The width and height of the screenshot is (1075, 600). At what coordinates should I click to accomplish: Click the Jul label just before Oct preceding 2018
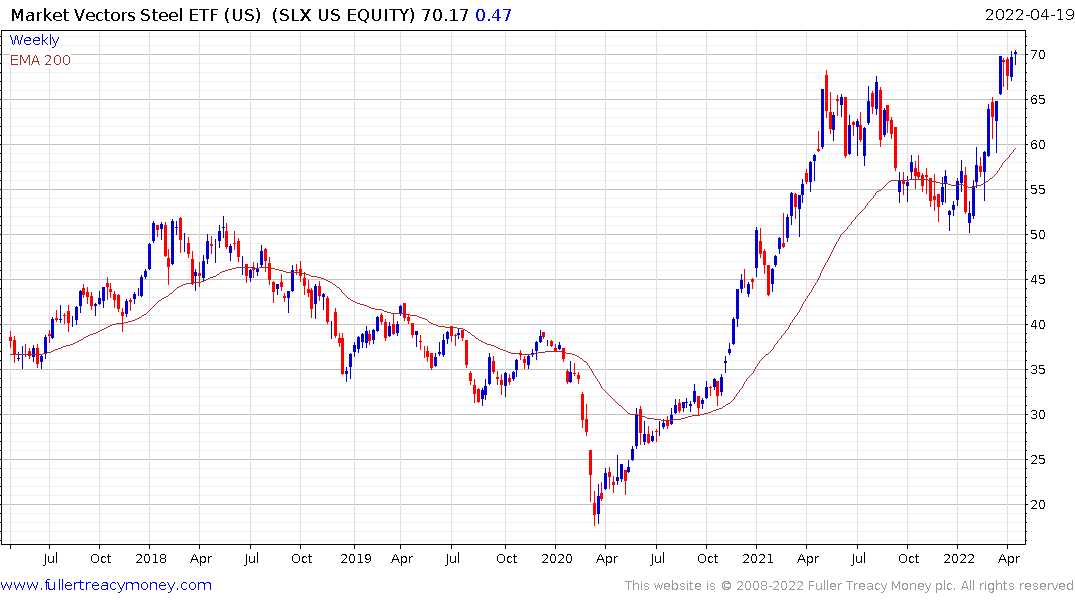click(50, 559)
